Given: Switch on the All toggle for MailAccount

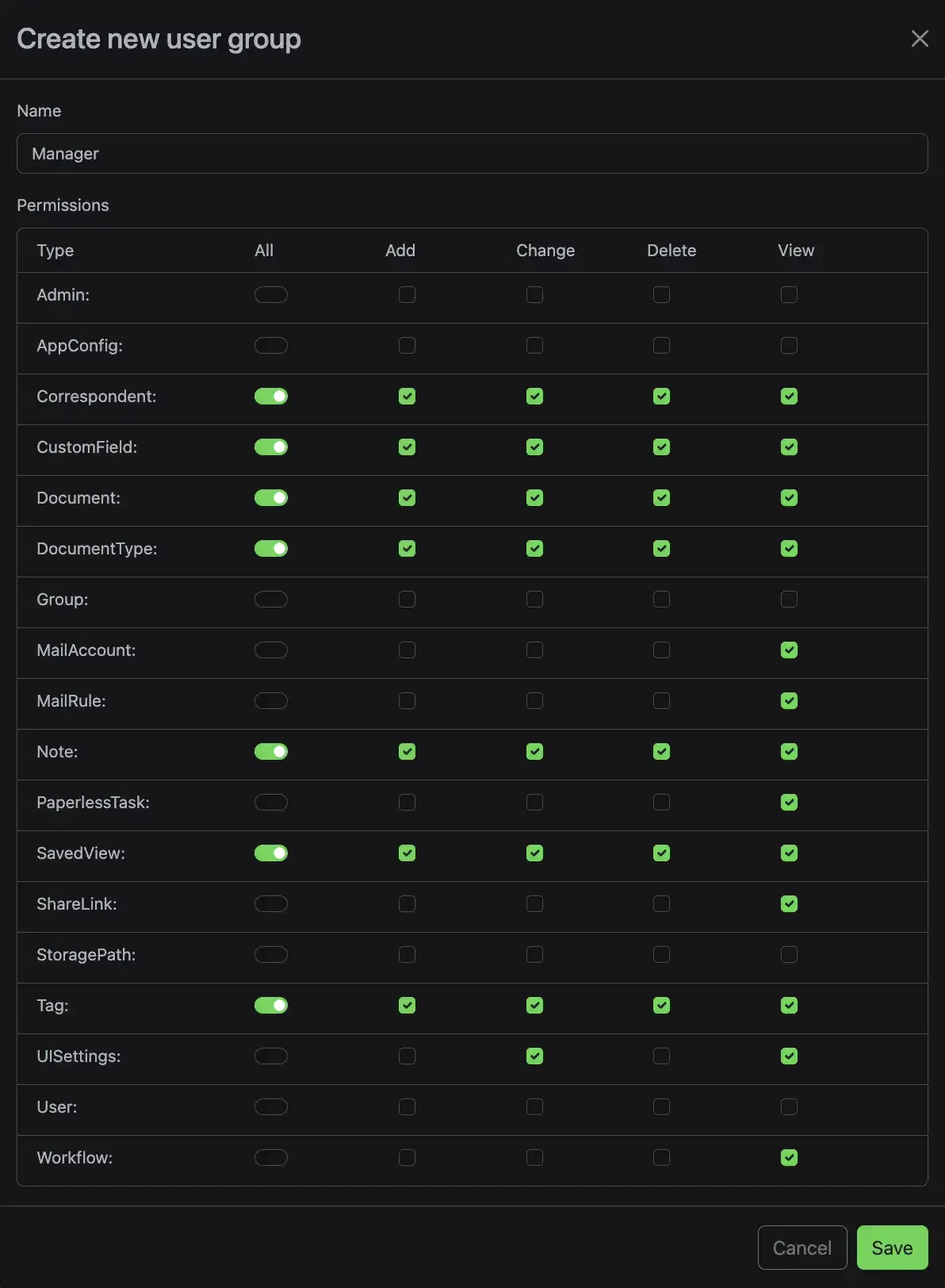Looking at the screenshot, I should (271, 650).
